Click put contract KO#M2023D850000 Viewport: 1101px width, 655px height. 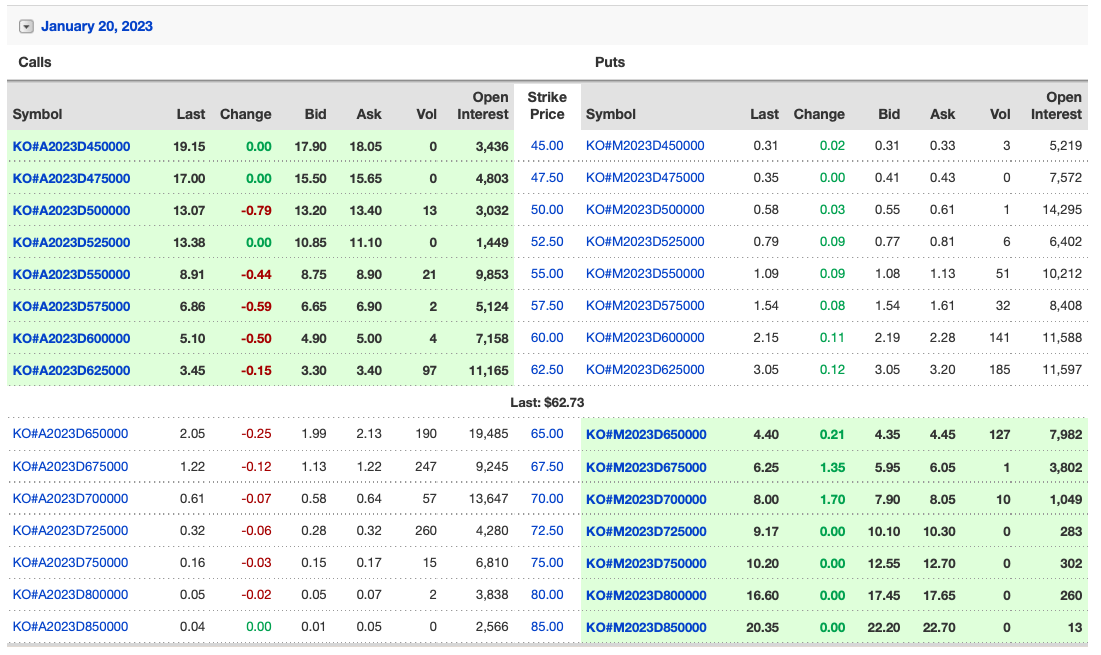coord(646,628)
